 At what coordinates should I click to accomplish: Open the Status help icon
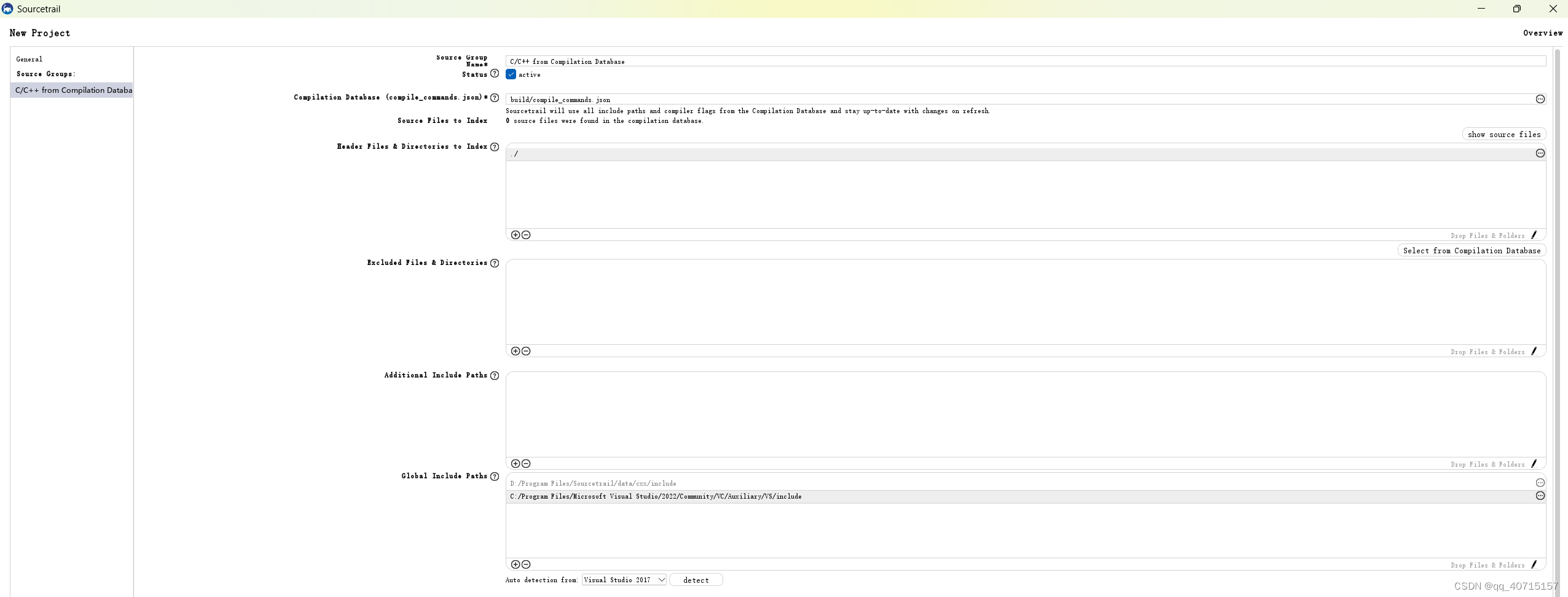[495, 74]
